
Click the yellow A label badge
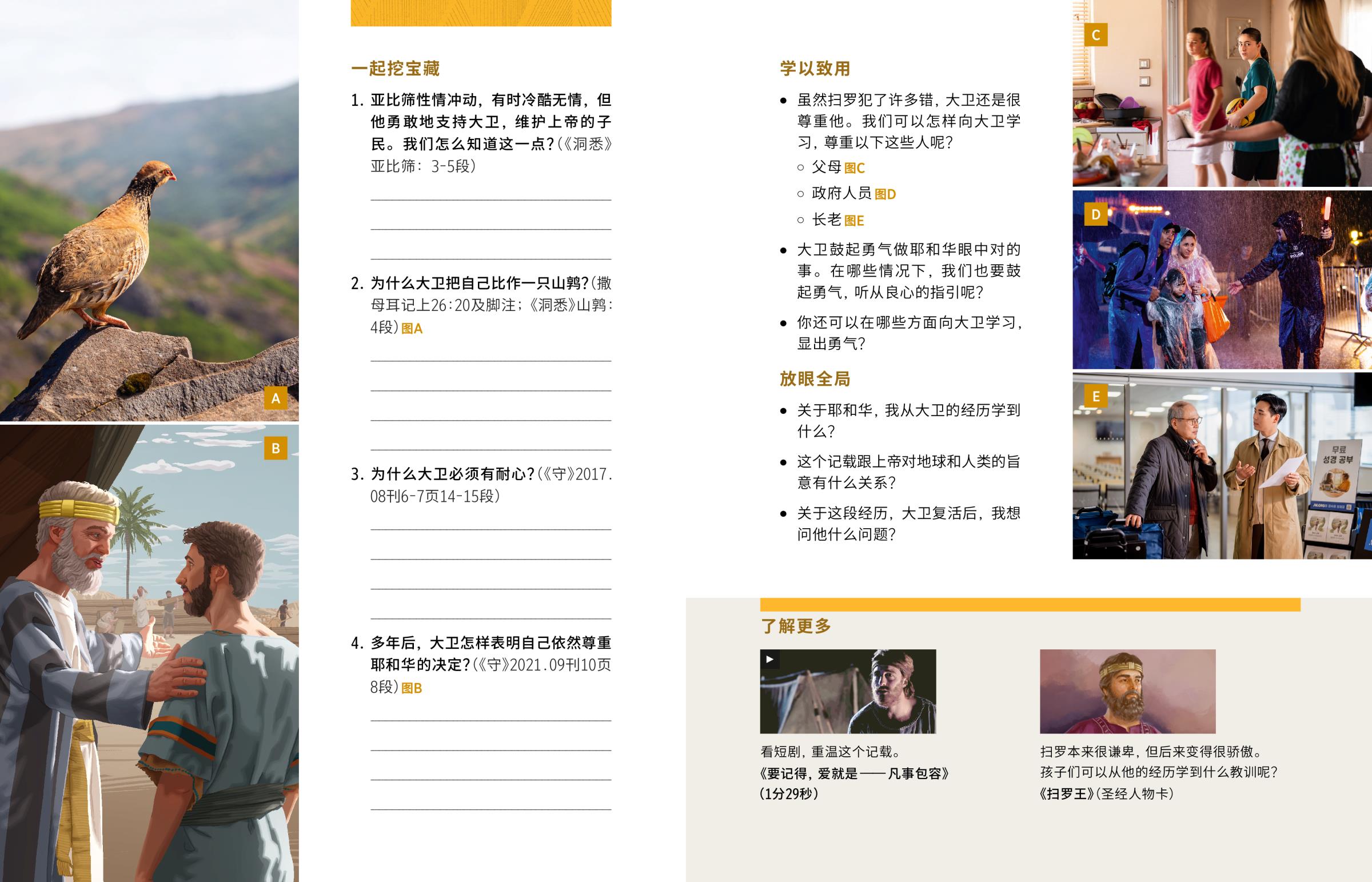[x=276, y=398]
